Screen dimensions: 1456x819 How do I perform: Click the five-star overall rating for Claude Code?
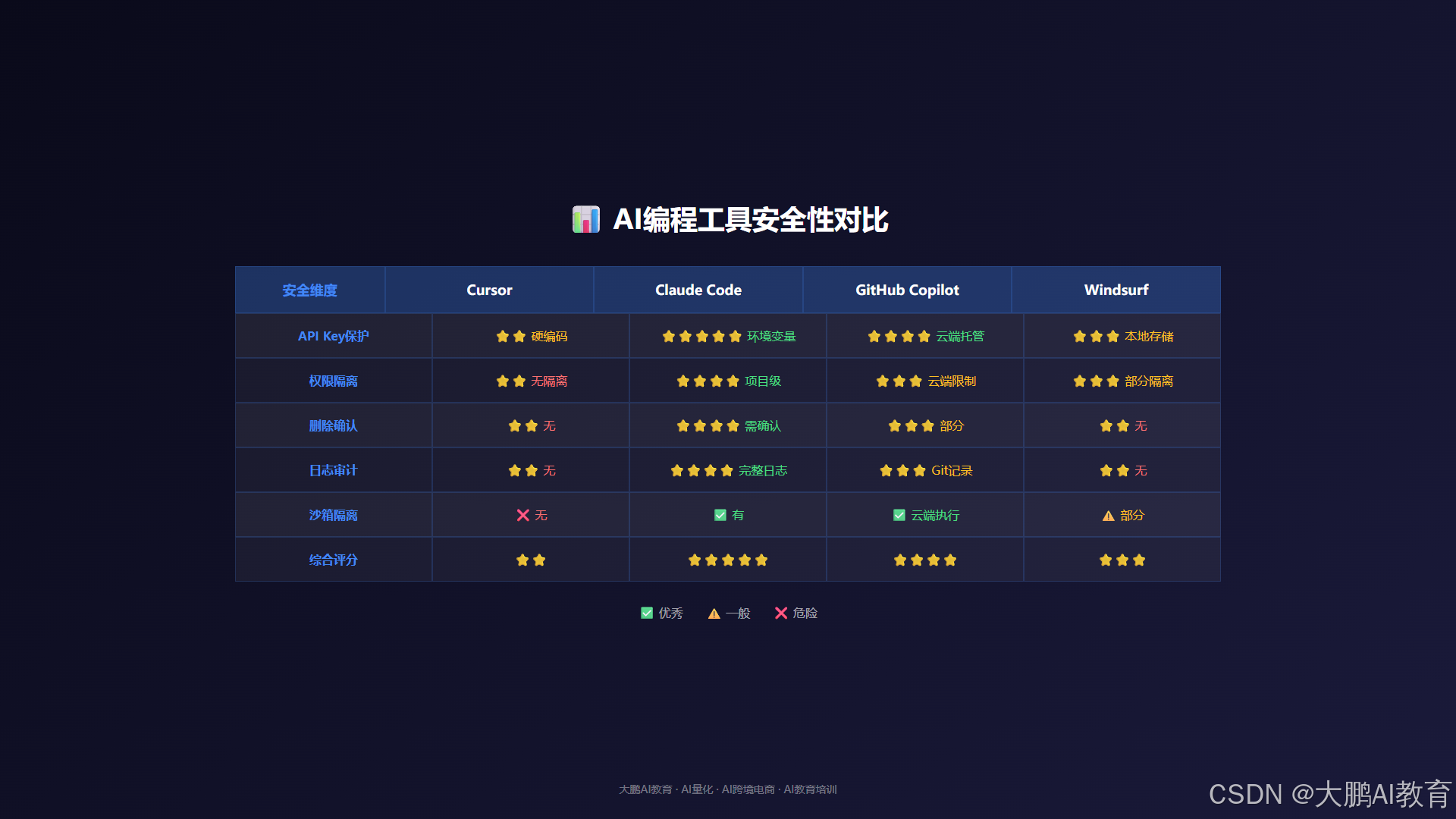[728, 560]
